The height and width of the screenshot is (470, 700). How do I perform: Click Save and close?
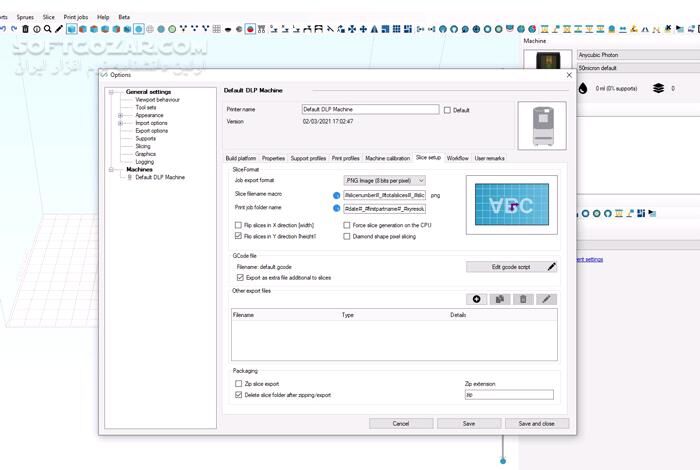537,423
